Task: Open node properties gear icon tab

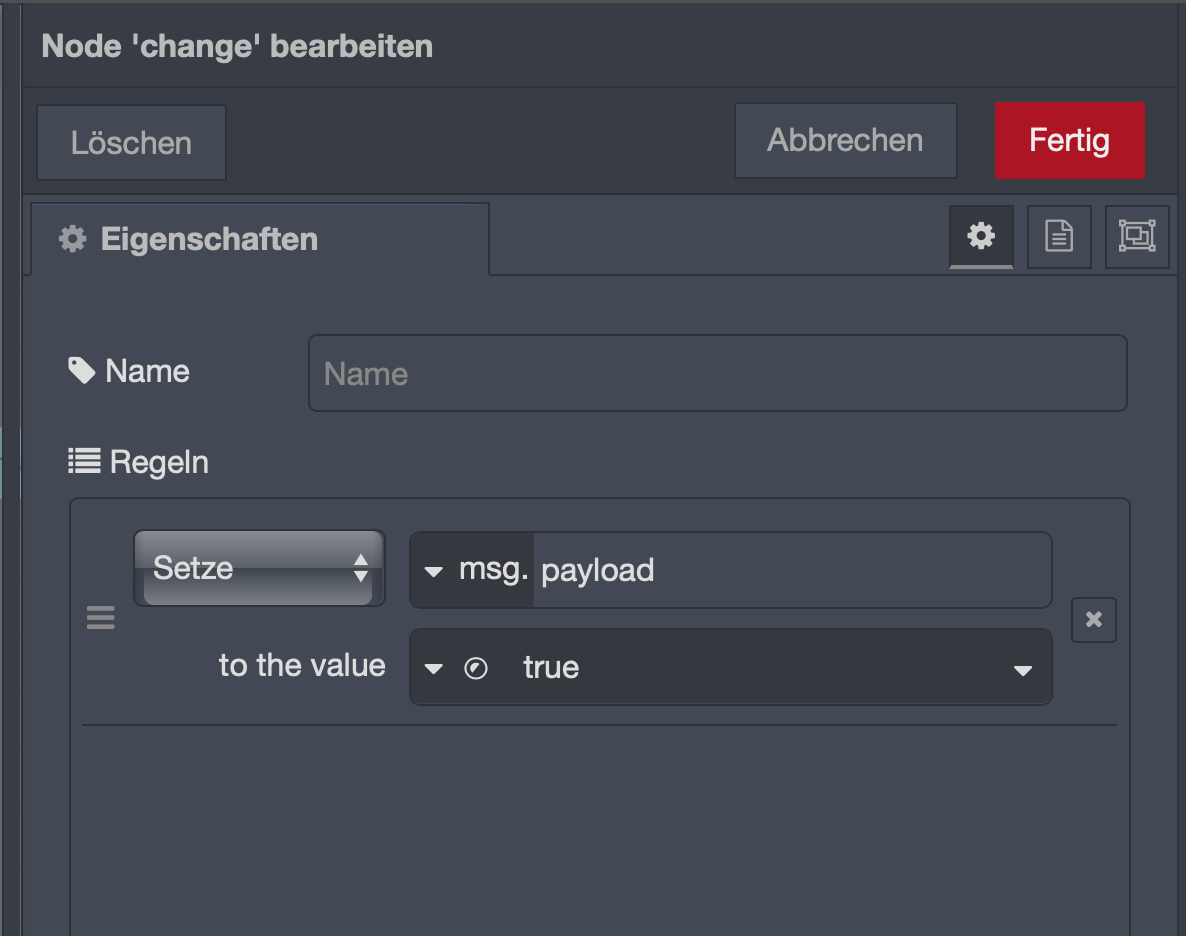Action: click(981, 237)
